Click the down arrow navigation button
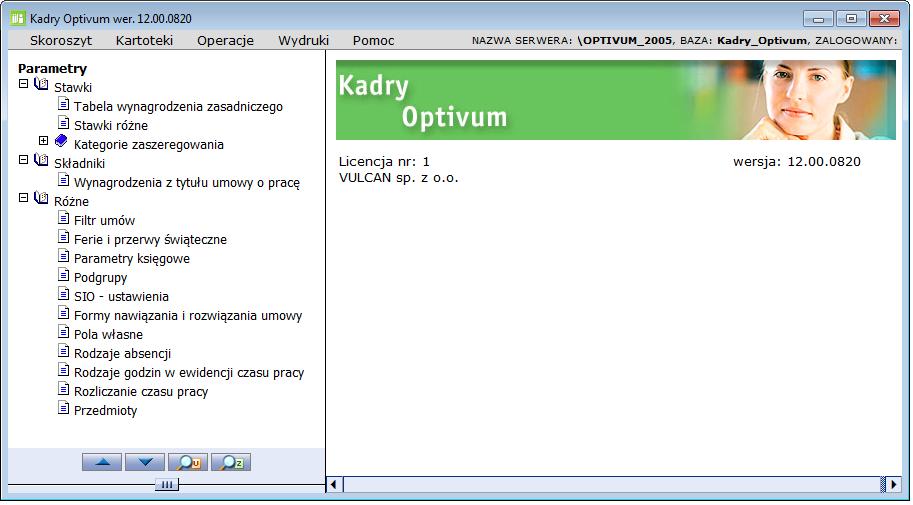Viewport: 913px width, 505px height. 145,462
